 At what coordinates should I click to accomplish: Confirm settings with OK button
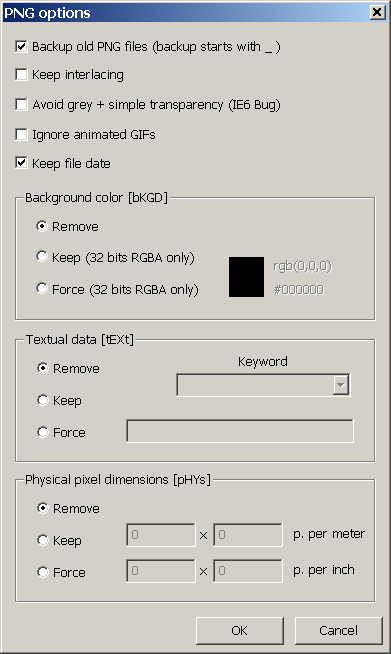240,631
